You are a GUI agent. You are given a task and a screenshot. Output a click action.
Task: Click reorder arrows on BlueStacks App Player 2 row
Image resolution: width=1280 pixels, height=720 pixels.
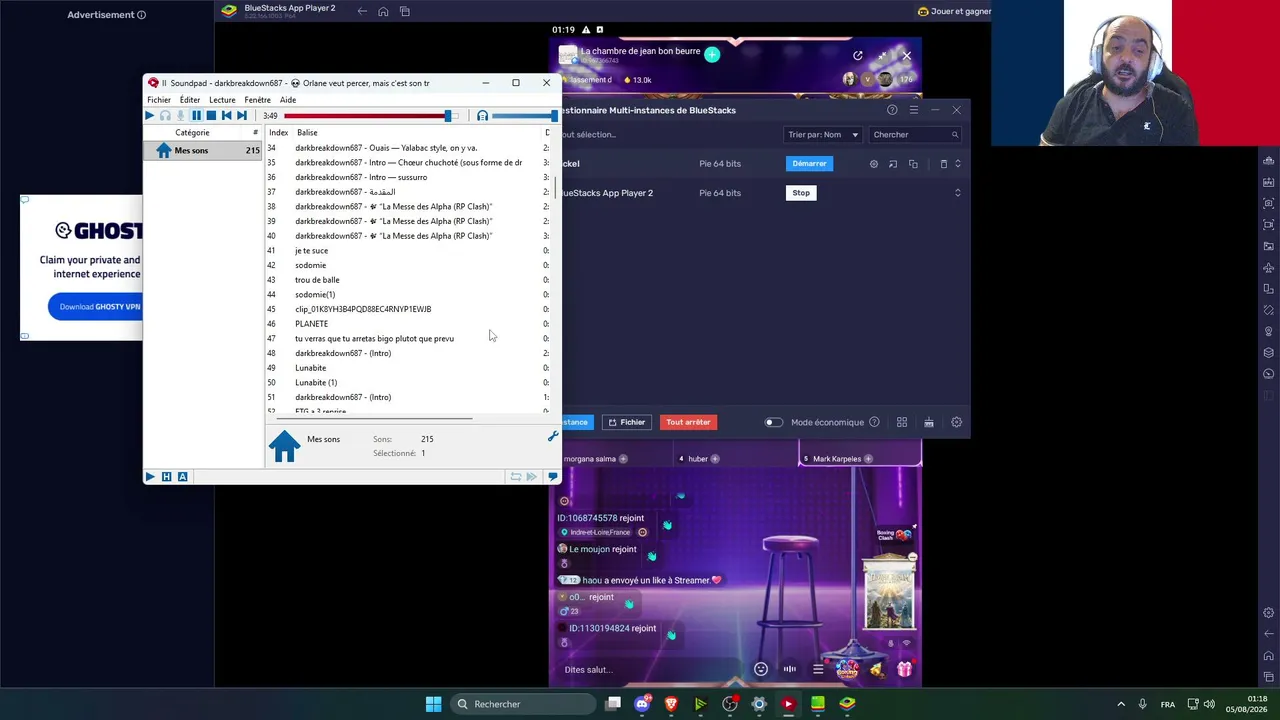coord(958,193)
